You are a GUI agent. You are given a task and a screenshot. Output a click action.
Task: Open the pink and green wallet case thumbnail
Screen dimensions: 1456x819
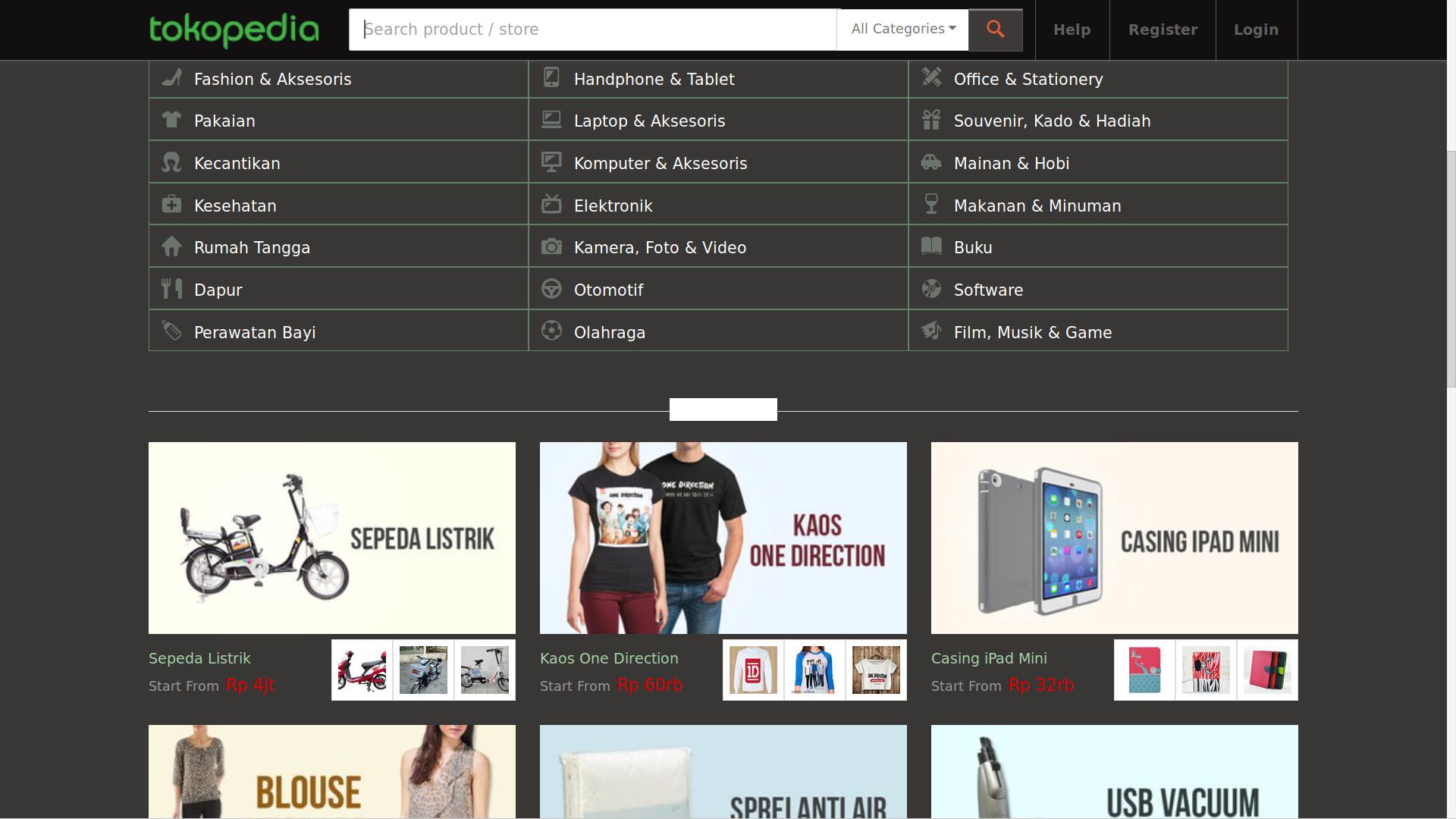(1267, 670)
